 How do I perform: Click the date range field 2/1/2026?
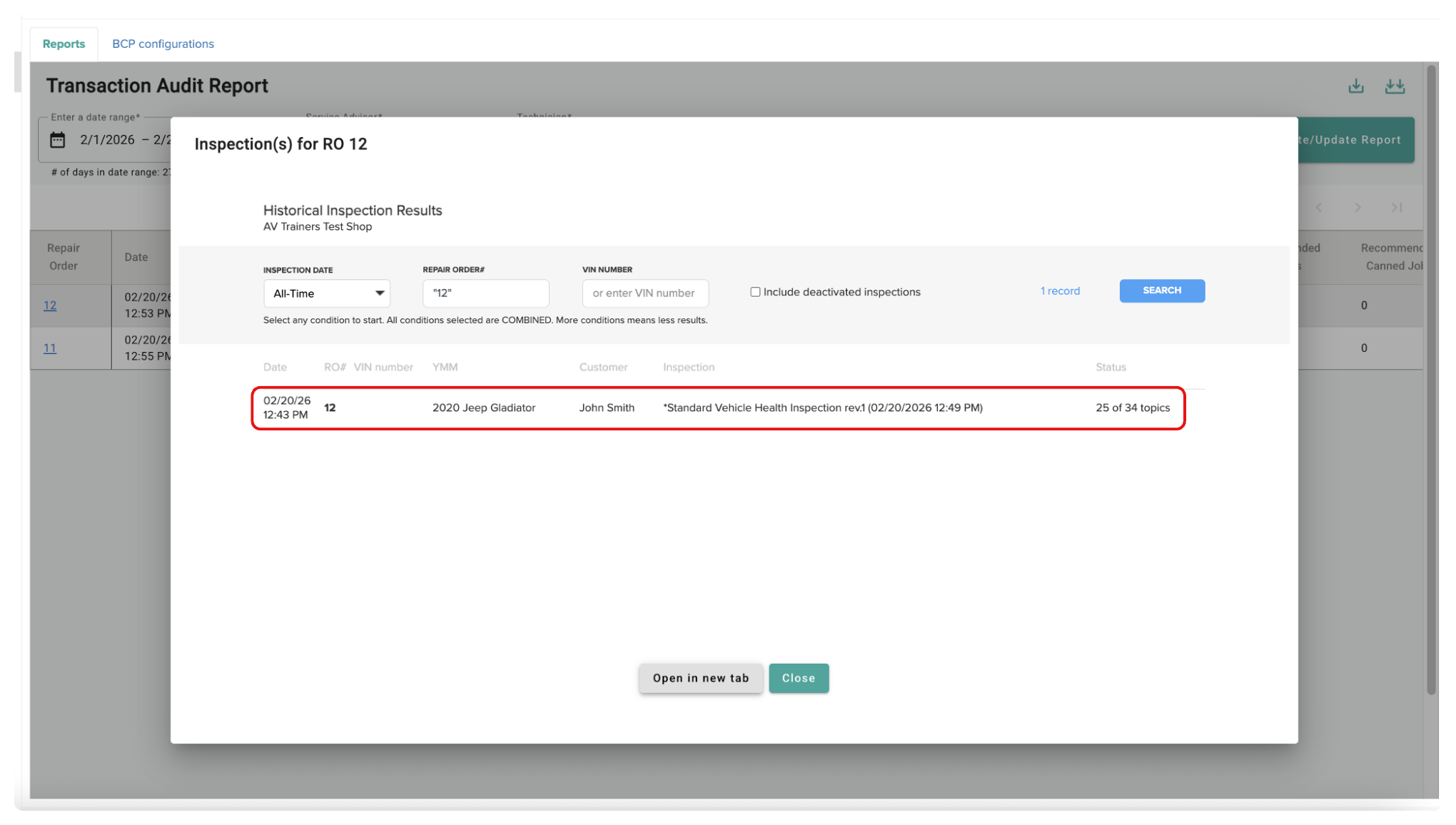click(107, 140)
